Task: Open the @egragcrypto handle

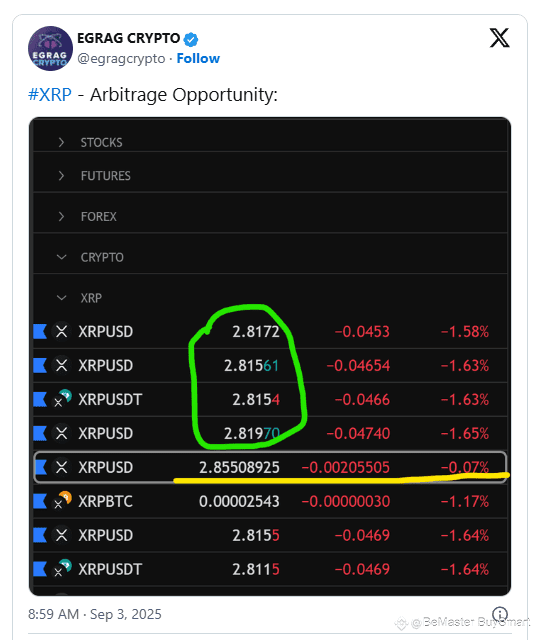Action: click(x=121, y=59)
